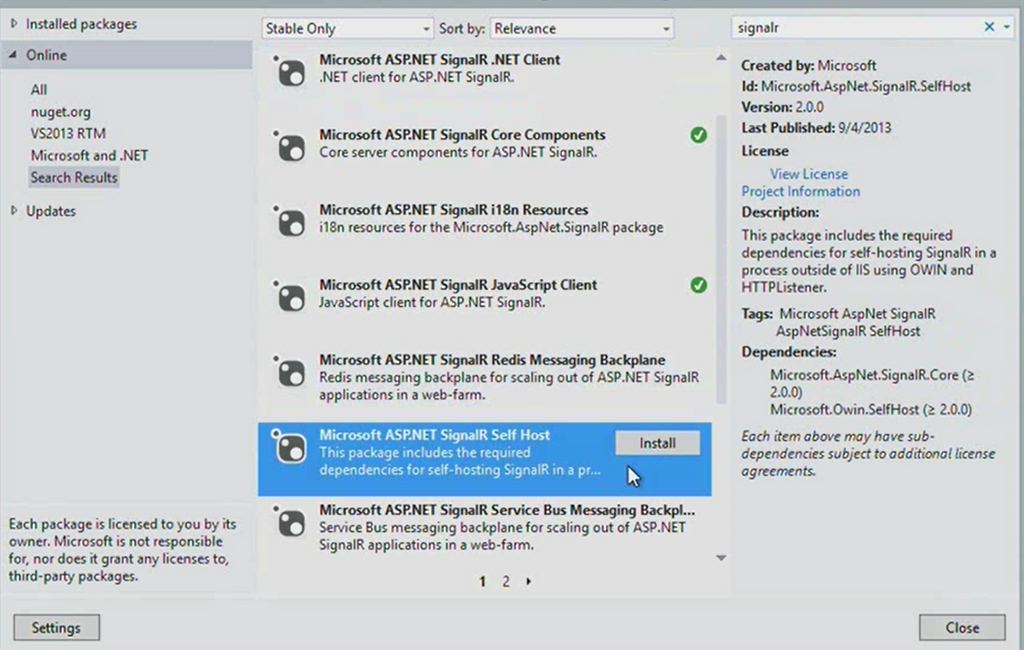Click the Last Published 9/4/2013 text

tap(816, 128)
